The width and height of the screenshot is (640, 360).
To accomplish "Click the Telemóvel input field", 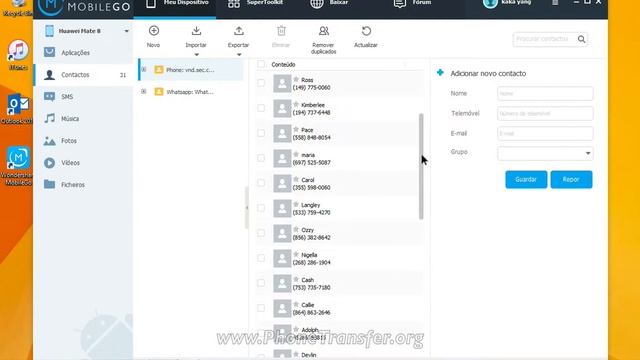I will tap(545, 113).
